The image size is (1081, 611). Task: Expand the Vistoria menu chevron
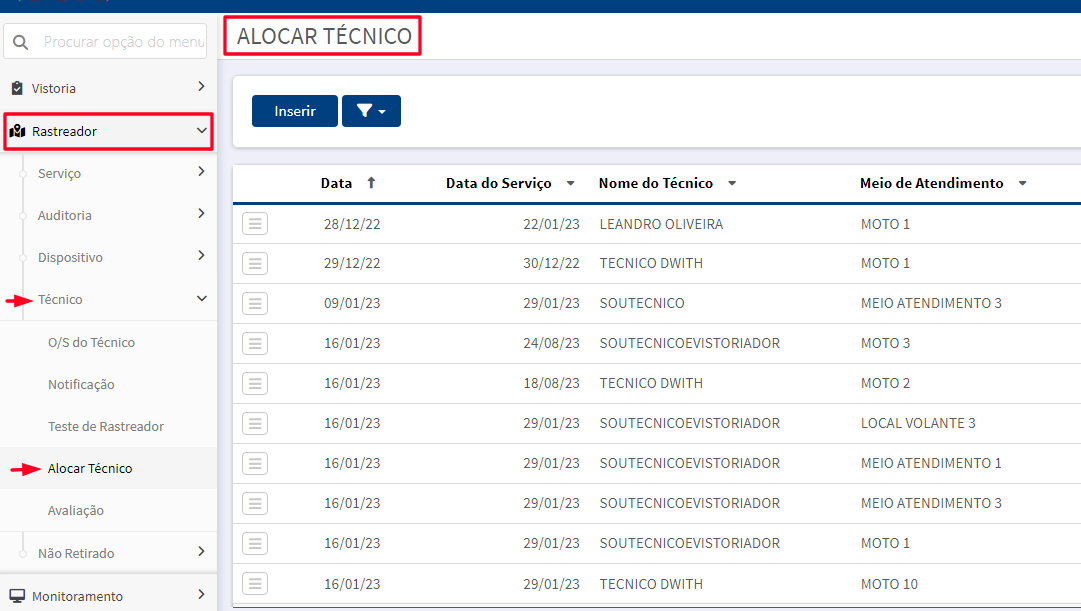tap(201, 86)
